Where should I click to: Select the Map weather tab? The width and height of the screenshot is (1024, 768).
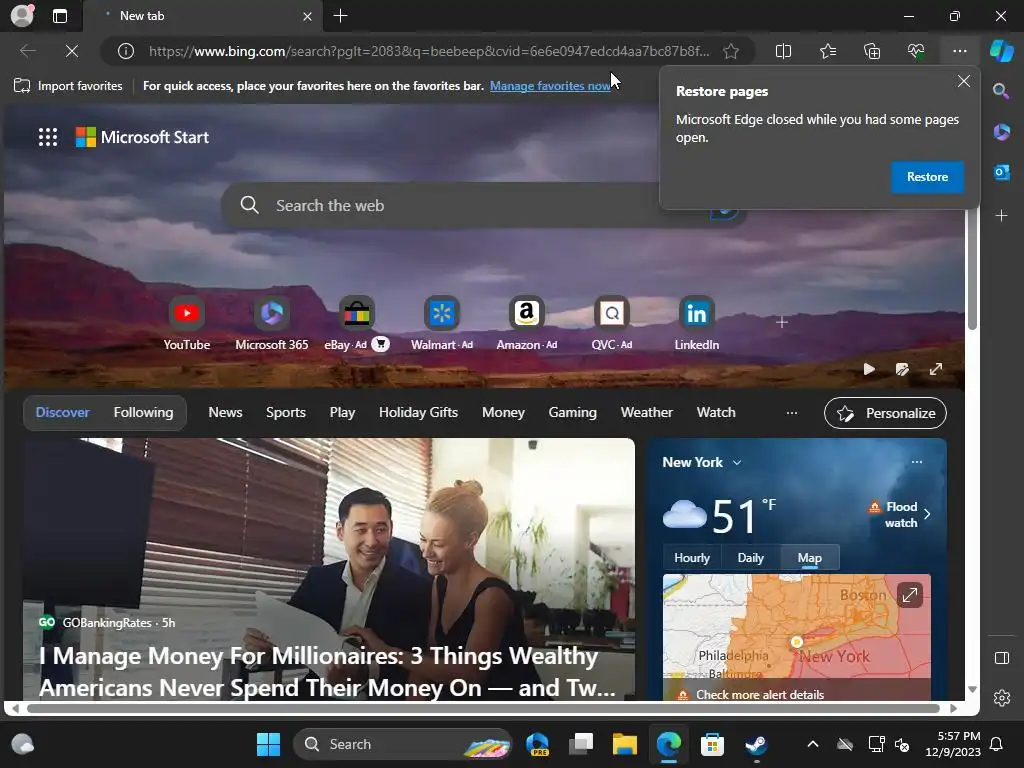coord(809,558)
